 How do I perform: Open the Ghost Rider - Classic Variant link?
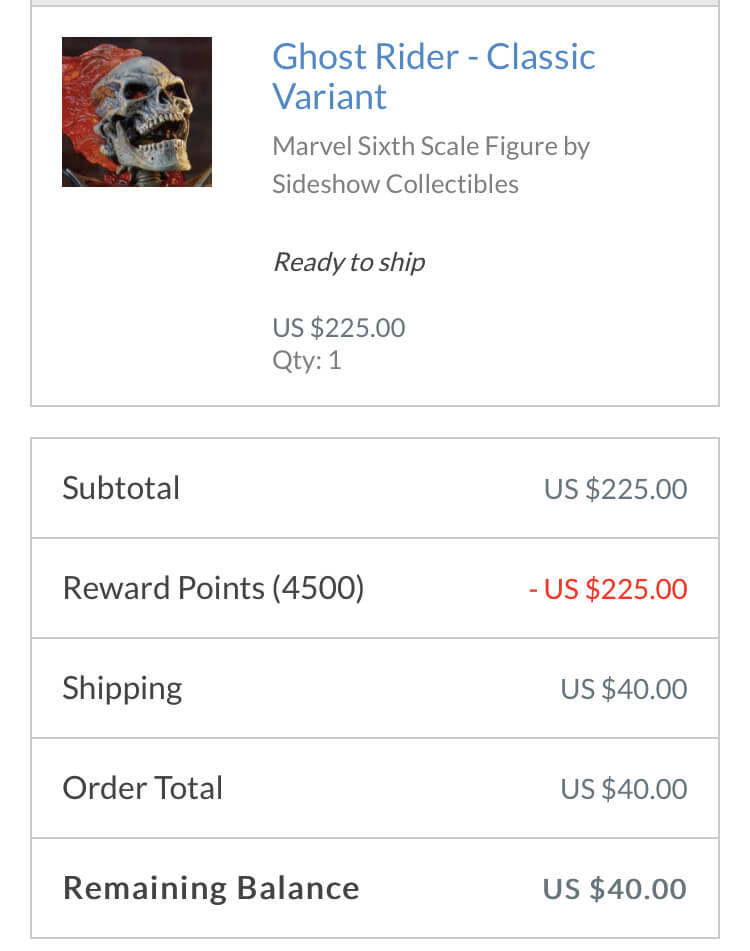coord(434,76)
